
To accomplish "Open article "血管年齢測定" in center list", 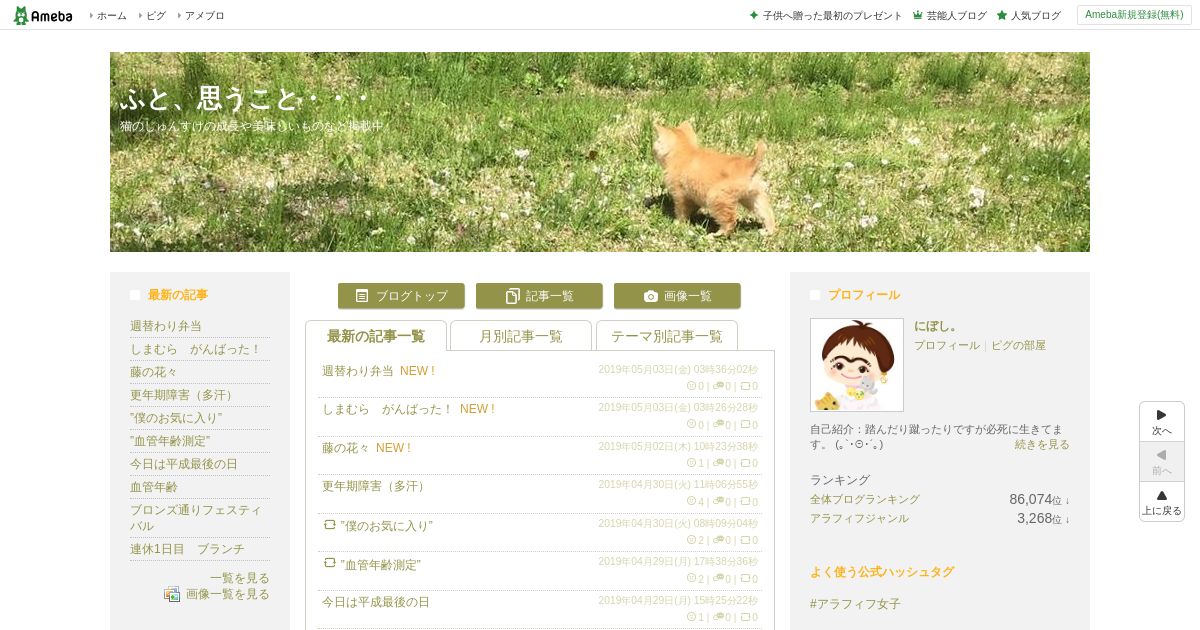I will click(x=380, y=565).
